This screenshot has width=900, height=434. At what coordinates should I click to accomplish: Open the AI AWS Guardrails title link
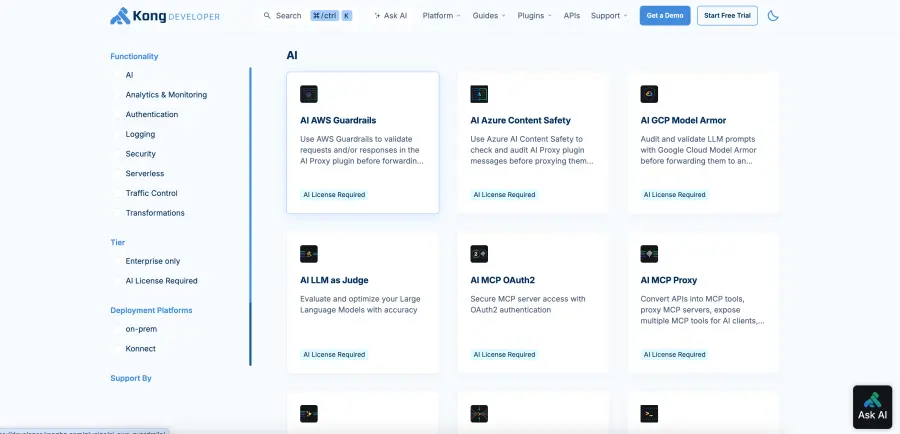tap(338, 121)
